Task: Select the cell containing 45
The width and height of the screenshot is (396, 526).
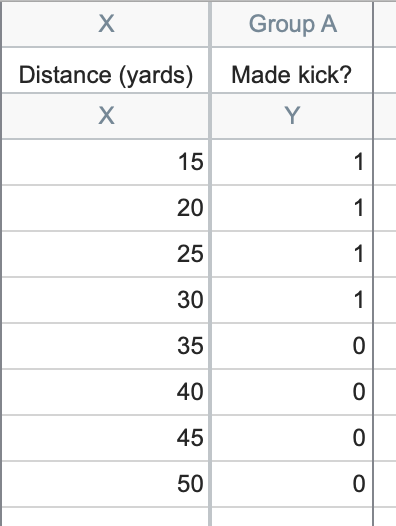Action: click(105, 438)
